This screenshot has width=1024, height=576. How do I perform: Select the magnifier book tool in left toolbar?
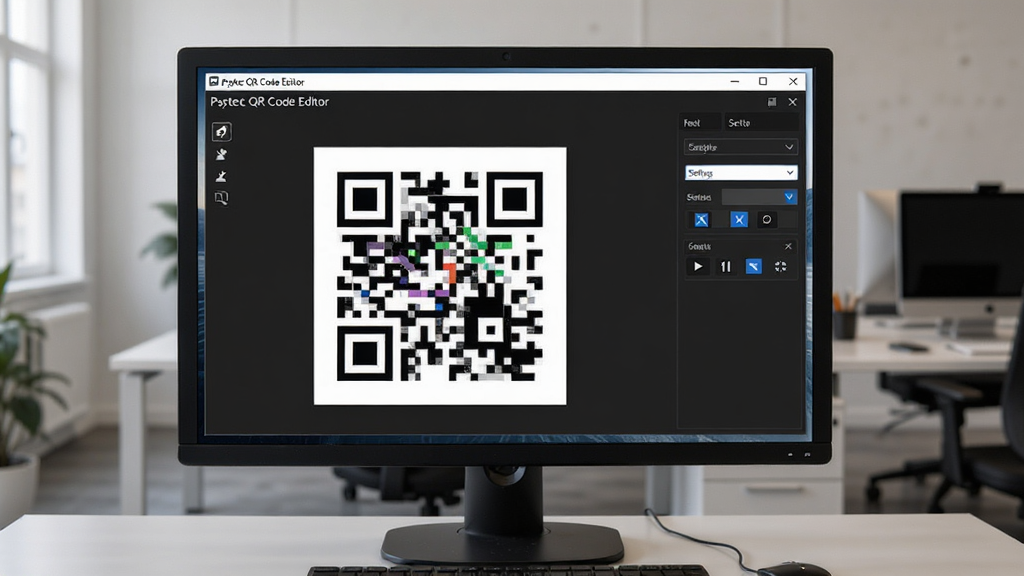221,198
